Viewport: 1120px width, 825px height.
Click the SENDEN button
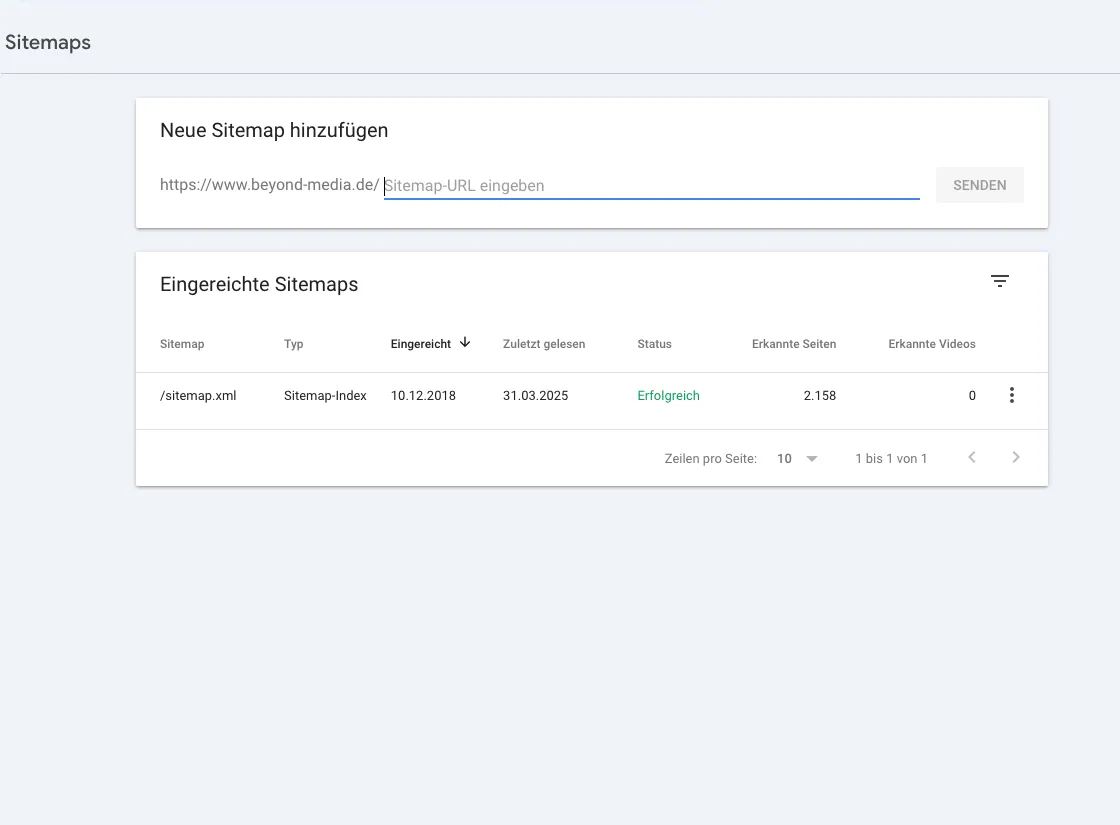tap(978, 185)
